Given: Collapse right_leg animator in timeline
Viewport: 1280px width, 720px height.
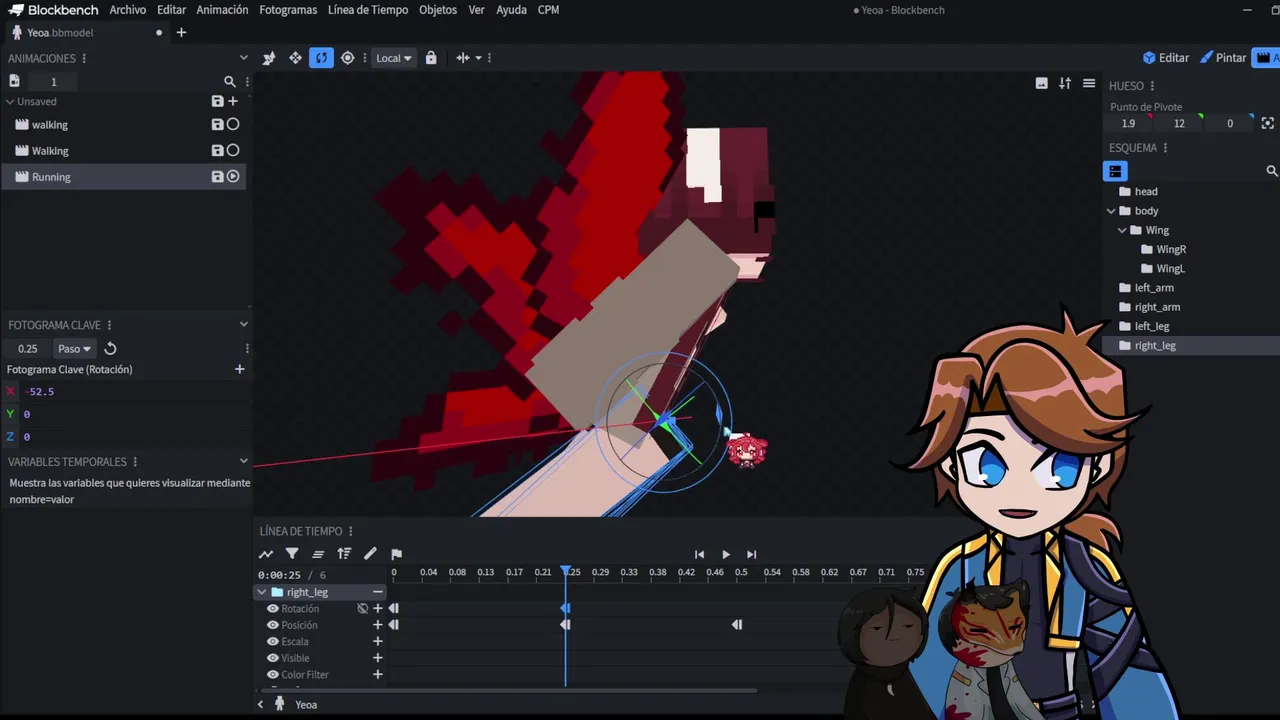Looking at the screenshot, I should 262,592.
